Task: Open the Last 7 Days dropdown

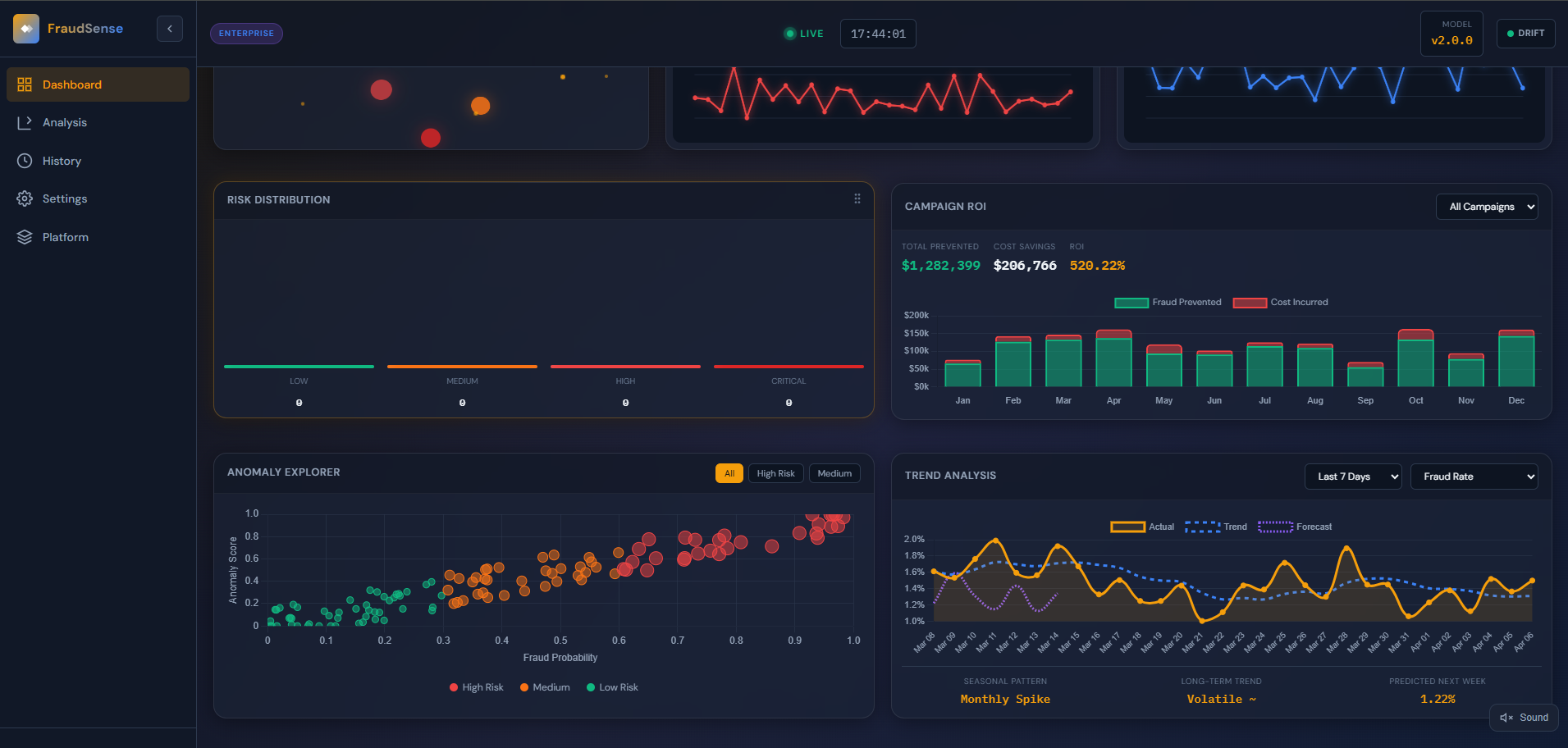Action: point(1353,477)
